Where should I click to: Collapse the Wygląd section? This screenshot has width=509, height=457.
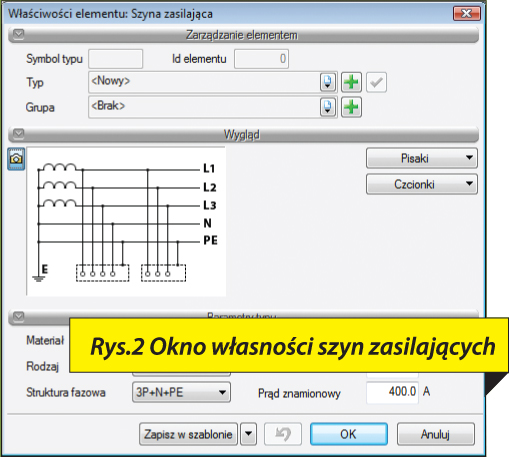point(19,134)
